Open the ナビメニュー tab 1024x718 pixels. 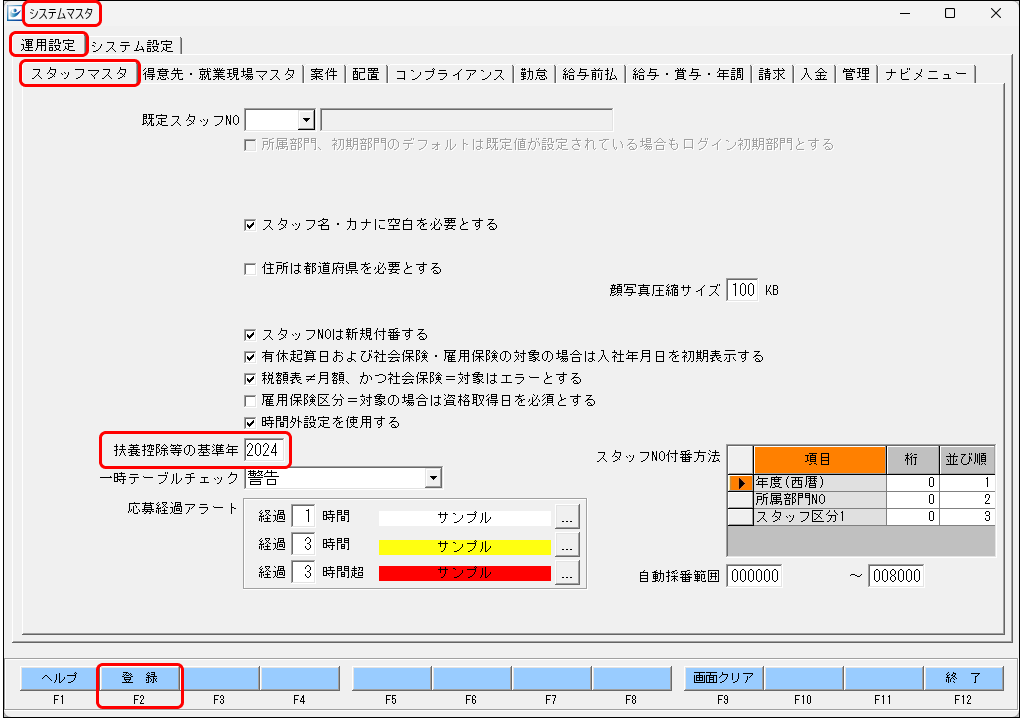point(926,74)
